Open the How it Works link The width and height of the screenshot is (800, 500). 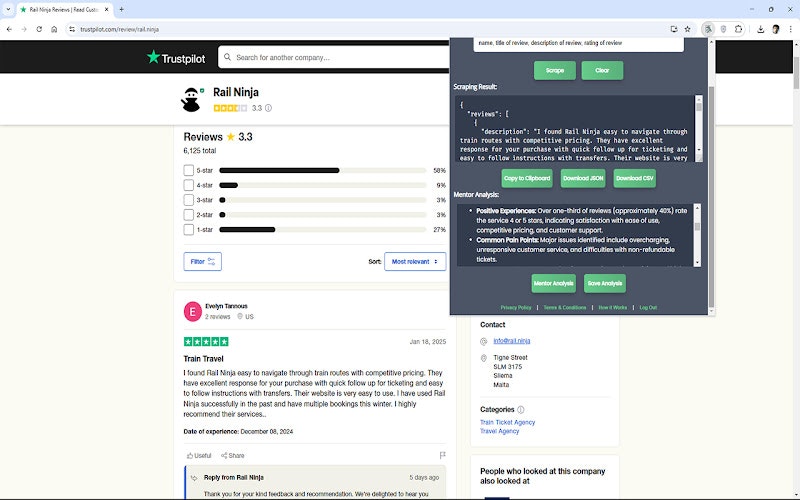click(613, 308)
